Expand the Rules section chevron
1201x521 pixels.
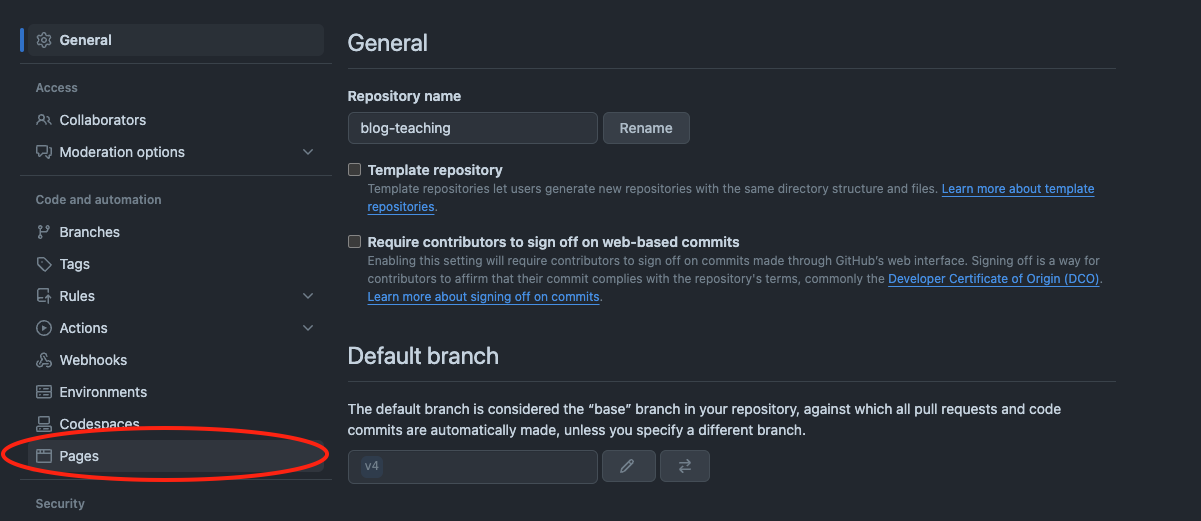308,296
